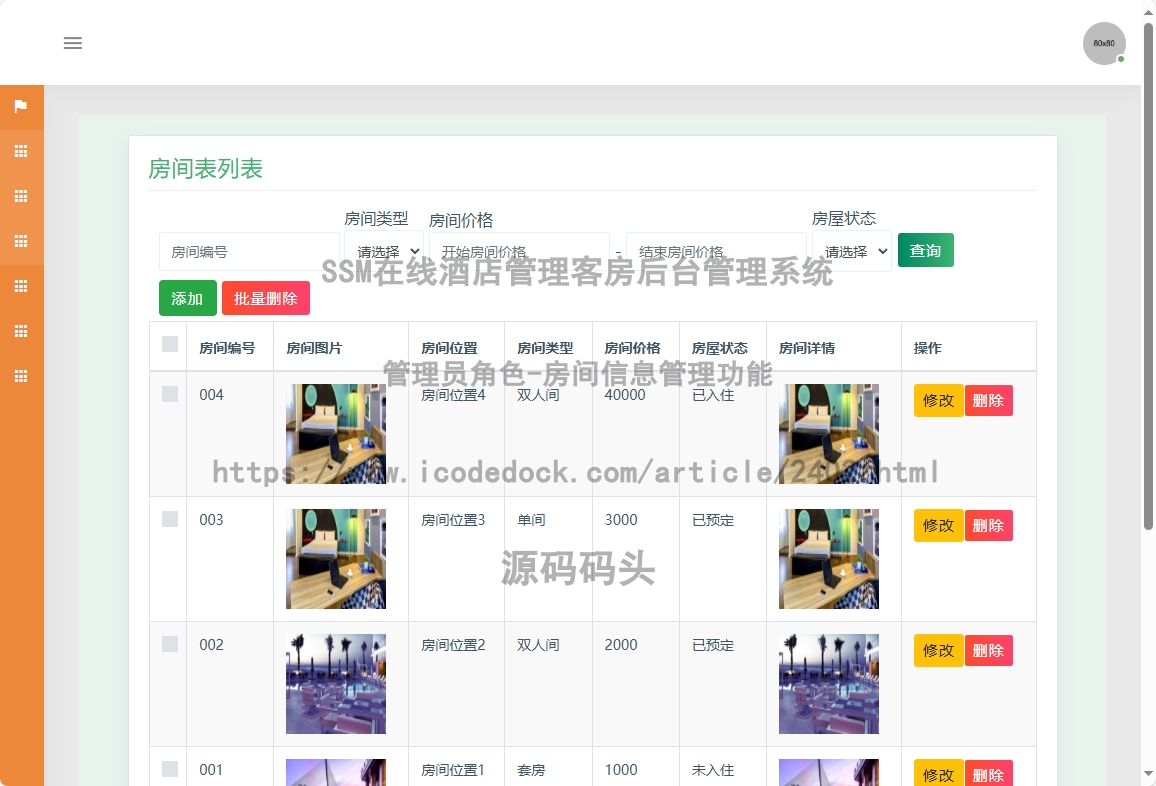Click the user avatar in the top-right
Viewport: 1156px width, 786px height.
[1104, 44]
